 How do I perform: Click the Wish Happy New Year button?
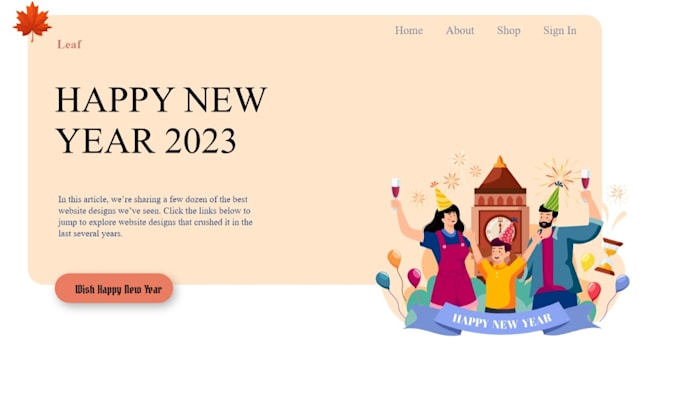coord(114,288)
